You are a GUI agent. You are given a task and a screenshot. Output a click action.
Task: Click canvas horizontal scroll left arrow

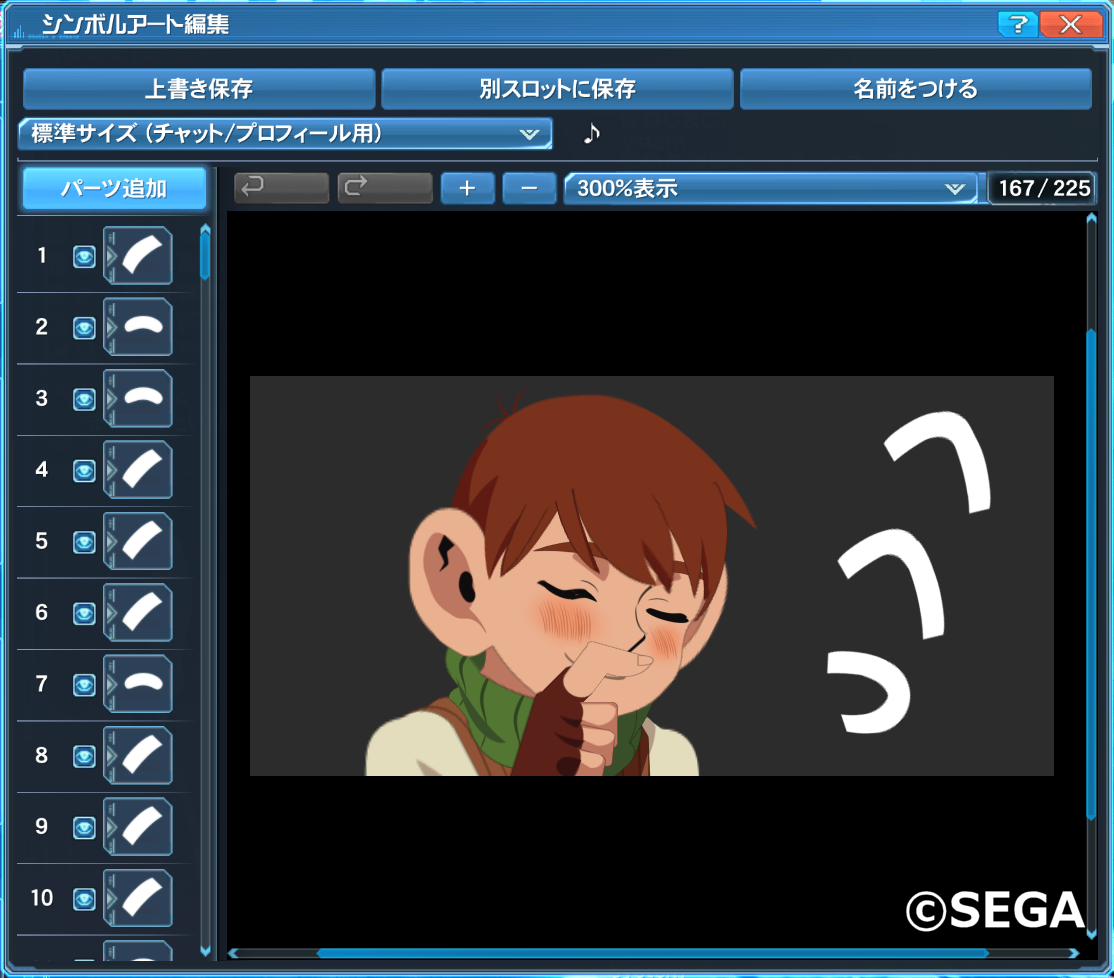point(233,953)
